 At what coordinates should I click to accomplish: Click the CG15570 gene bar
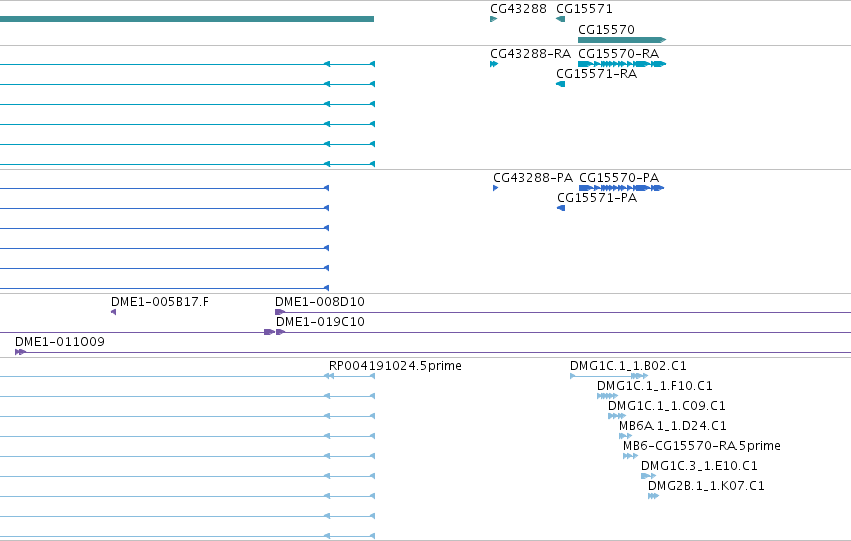tap(622, 40)
